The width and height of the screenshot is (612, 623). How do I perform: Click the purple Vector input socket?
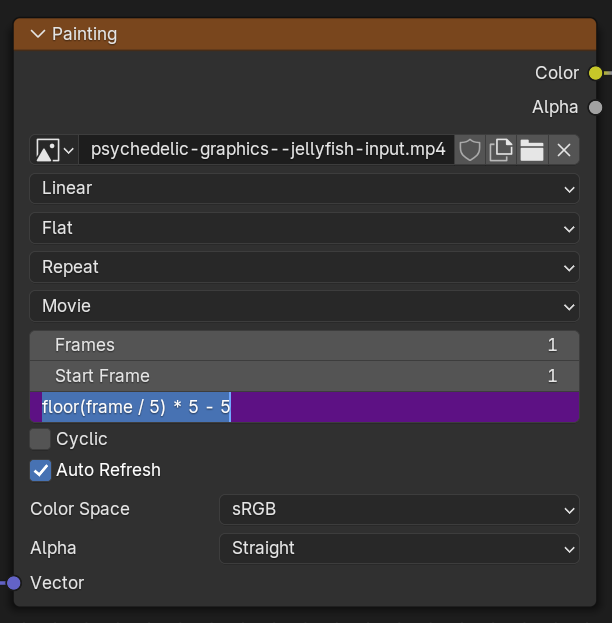(14, 583)
